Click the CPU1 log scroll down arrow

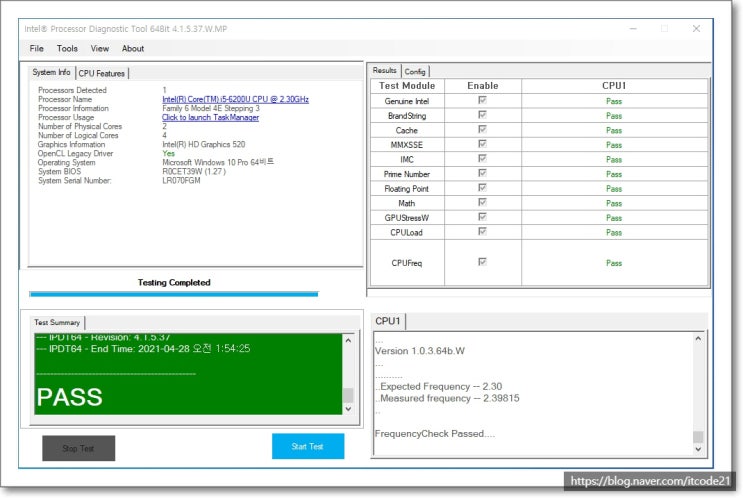tap(698, 449)
